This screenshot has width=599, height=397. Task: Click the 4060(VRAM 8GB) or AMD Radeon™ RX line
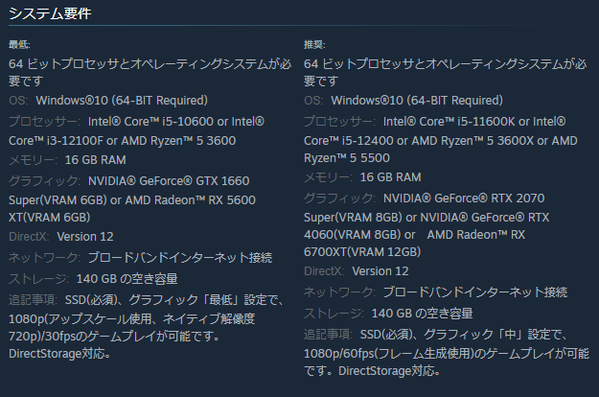414,235
